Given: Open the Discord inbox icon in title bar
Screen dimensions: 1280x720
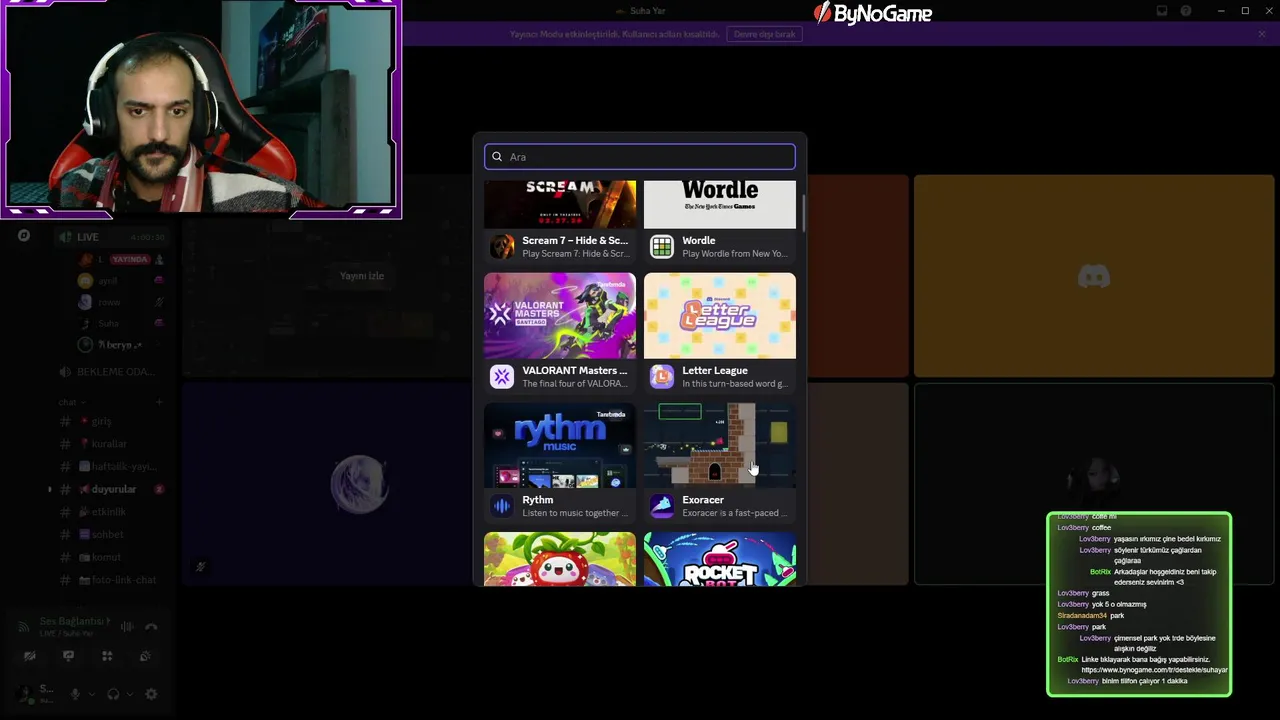Looking at the screenshot, I should (1162, 11).
